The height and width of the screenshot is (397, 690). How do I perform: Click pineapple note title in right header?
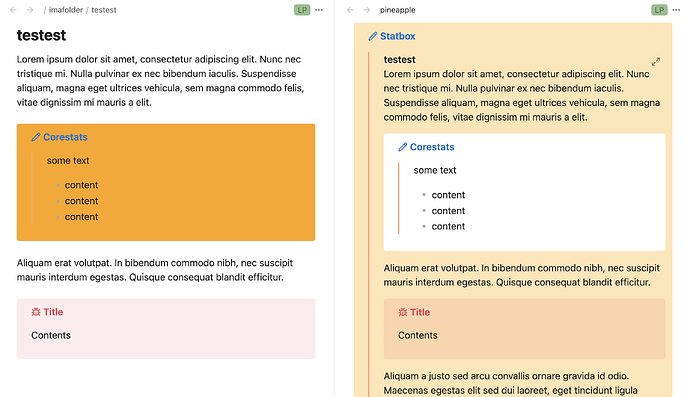pyautogui.click(x=397, y=10)
